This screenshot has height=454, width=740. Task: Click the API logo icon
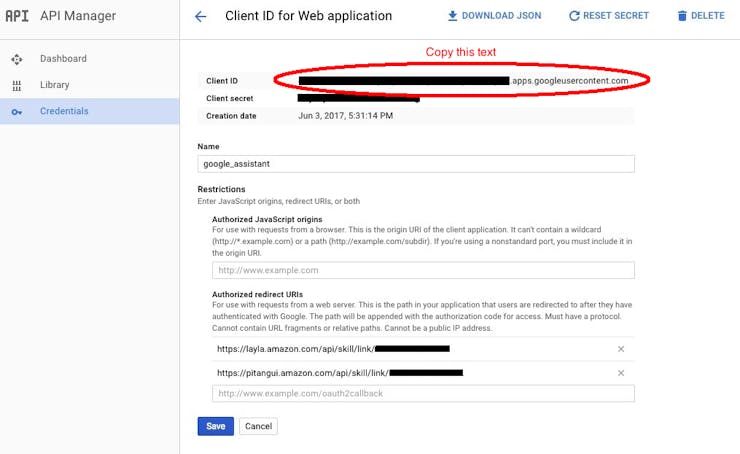pyautogui.click(x=17, y=16)
